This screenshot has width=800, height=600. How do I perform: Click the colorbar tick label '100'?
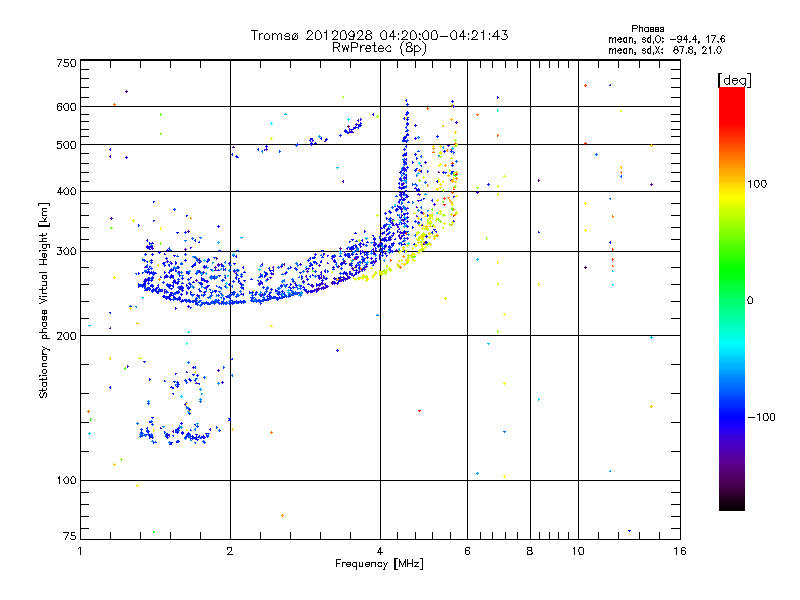[757, 184]
